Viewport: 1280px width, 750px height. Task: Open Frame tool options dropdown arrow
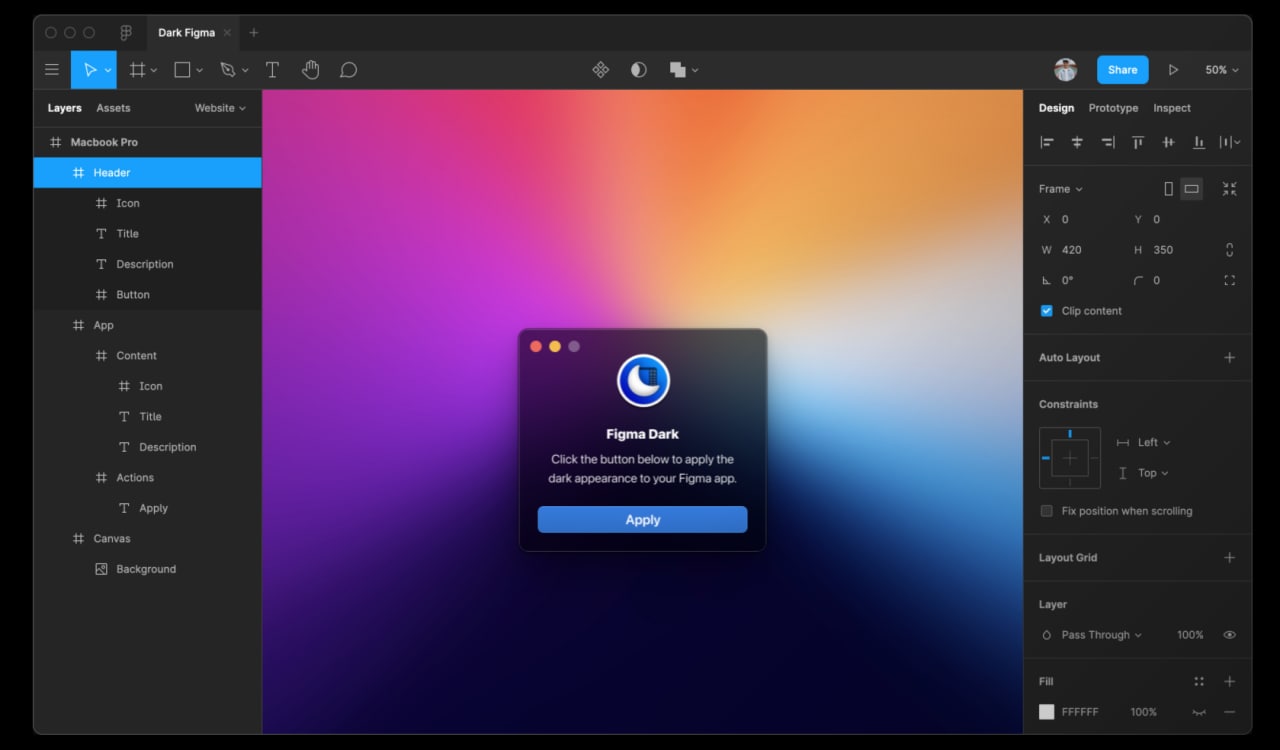click(x=154, y=71)
